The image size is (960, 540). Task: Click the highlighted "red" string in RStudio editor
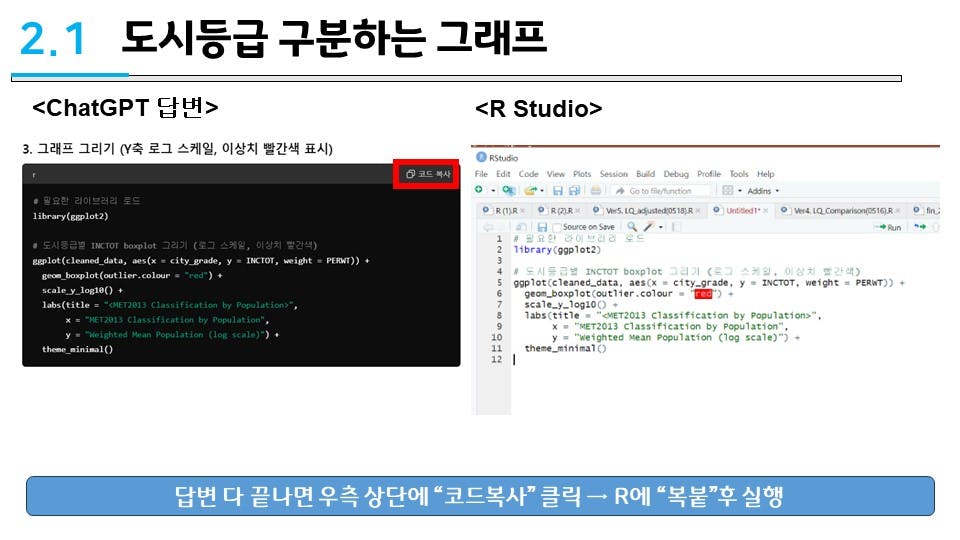[703, 294]
